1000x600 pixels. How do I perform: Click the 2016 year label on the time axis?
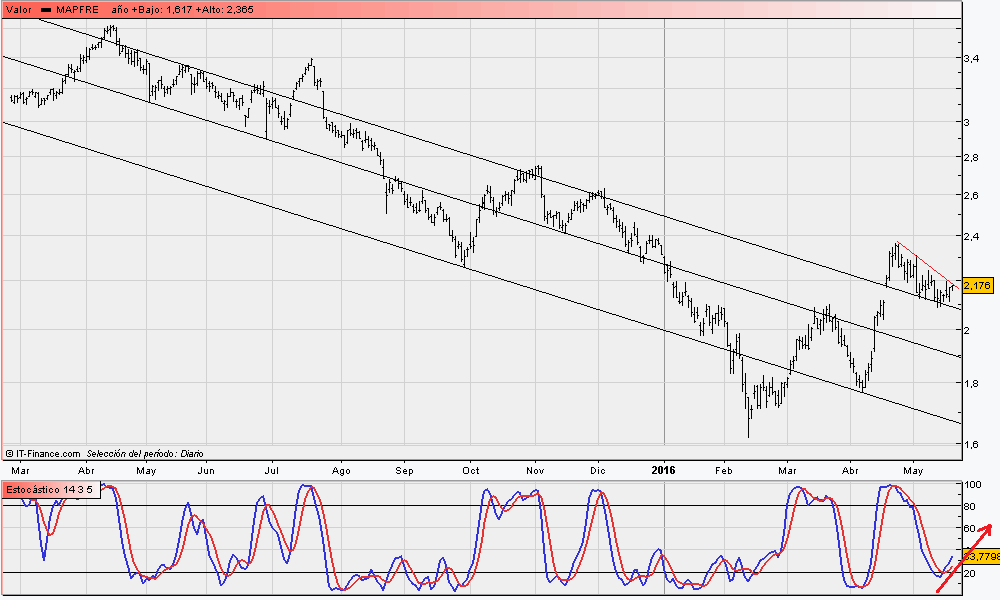(x=664, y=468)
